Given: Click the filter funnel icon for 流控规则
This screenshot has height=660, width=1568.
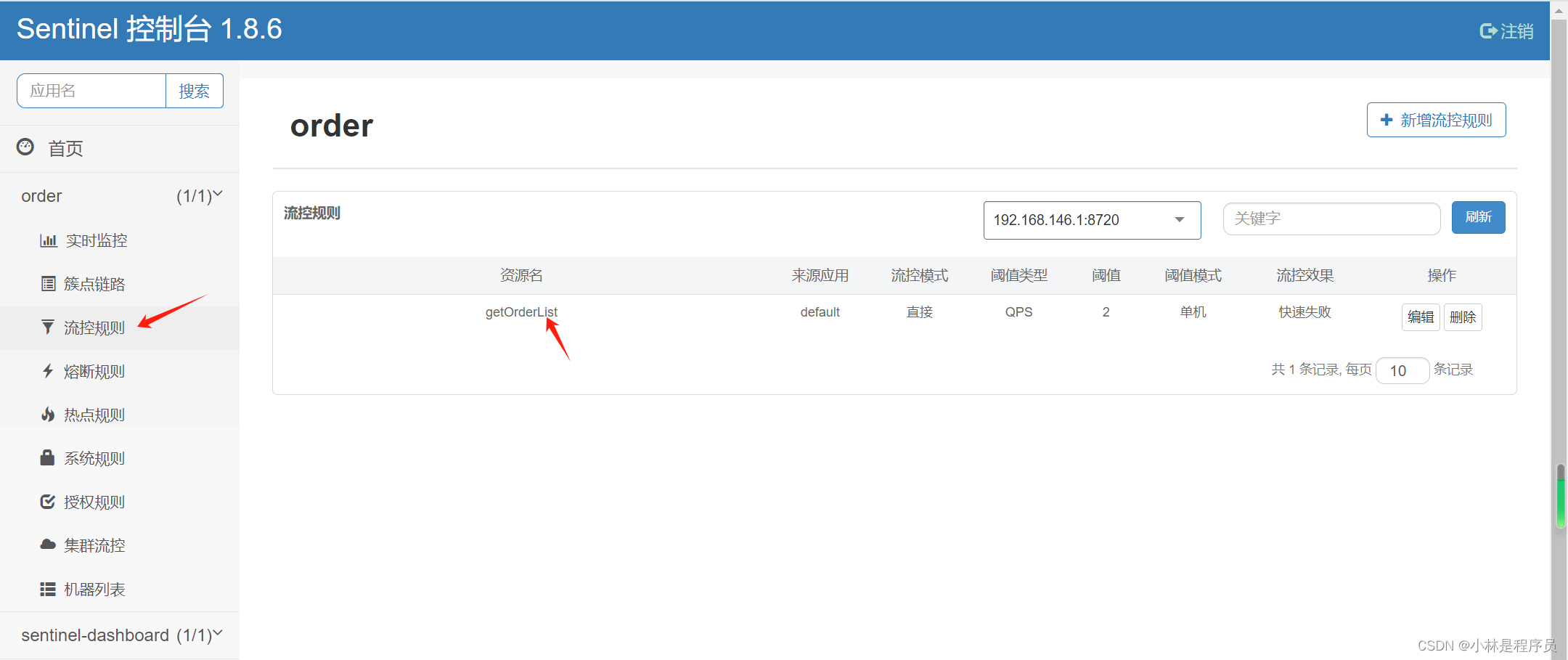Looking at the screenshot, I should pos(48,327).
